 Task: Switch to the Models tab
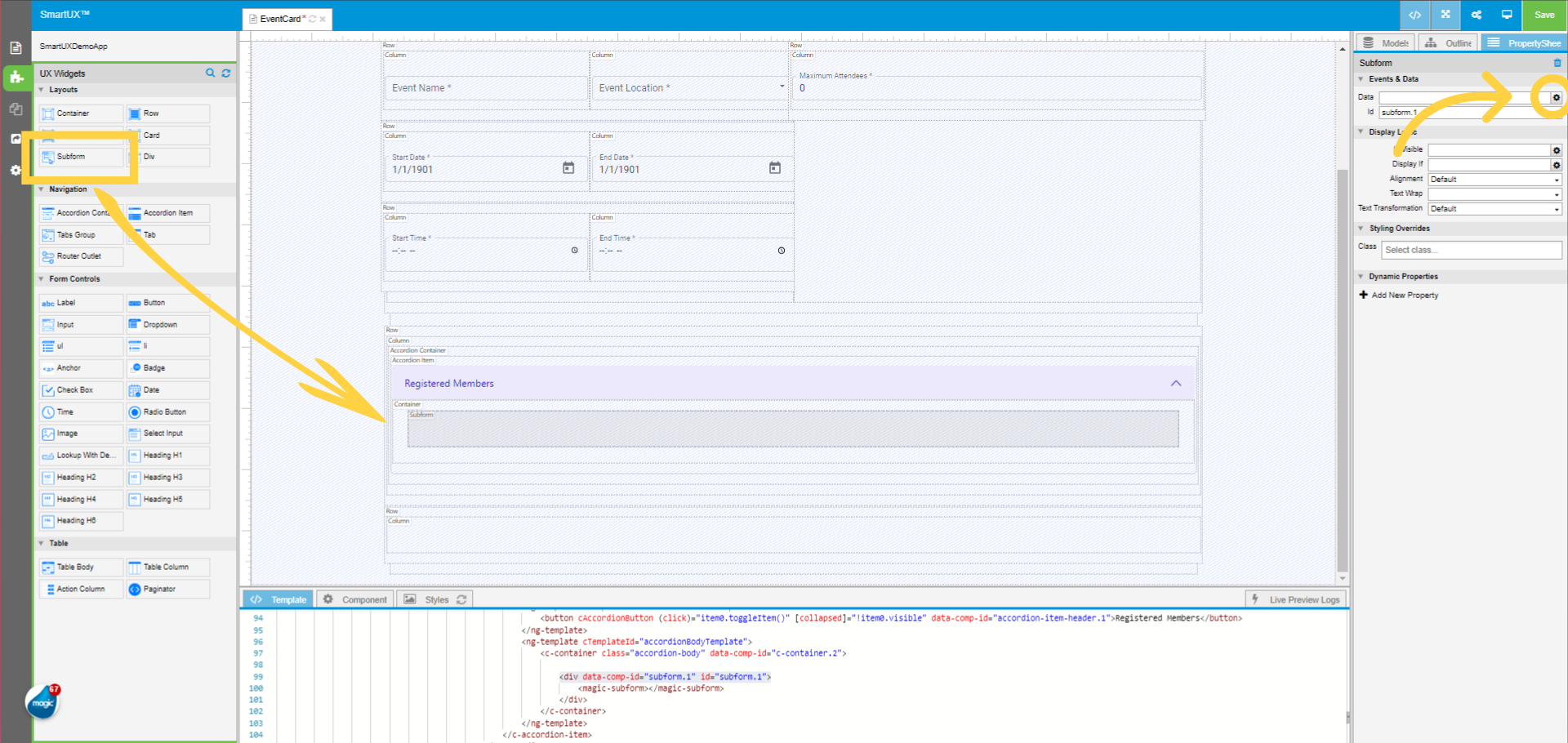tap(1385, 42)
